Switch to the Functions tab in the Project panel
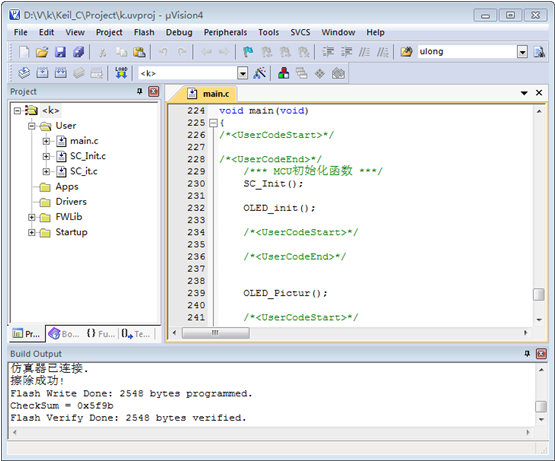The height and width of the screenshot is (461, 555). tap(101, 334)
